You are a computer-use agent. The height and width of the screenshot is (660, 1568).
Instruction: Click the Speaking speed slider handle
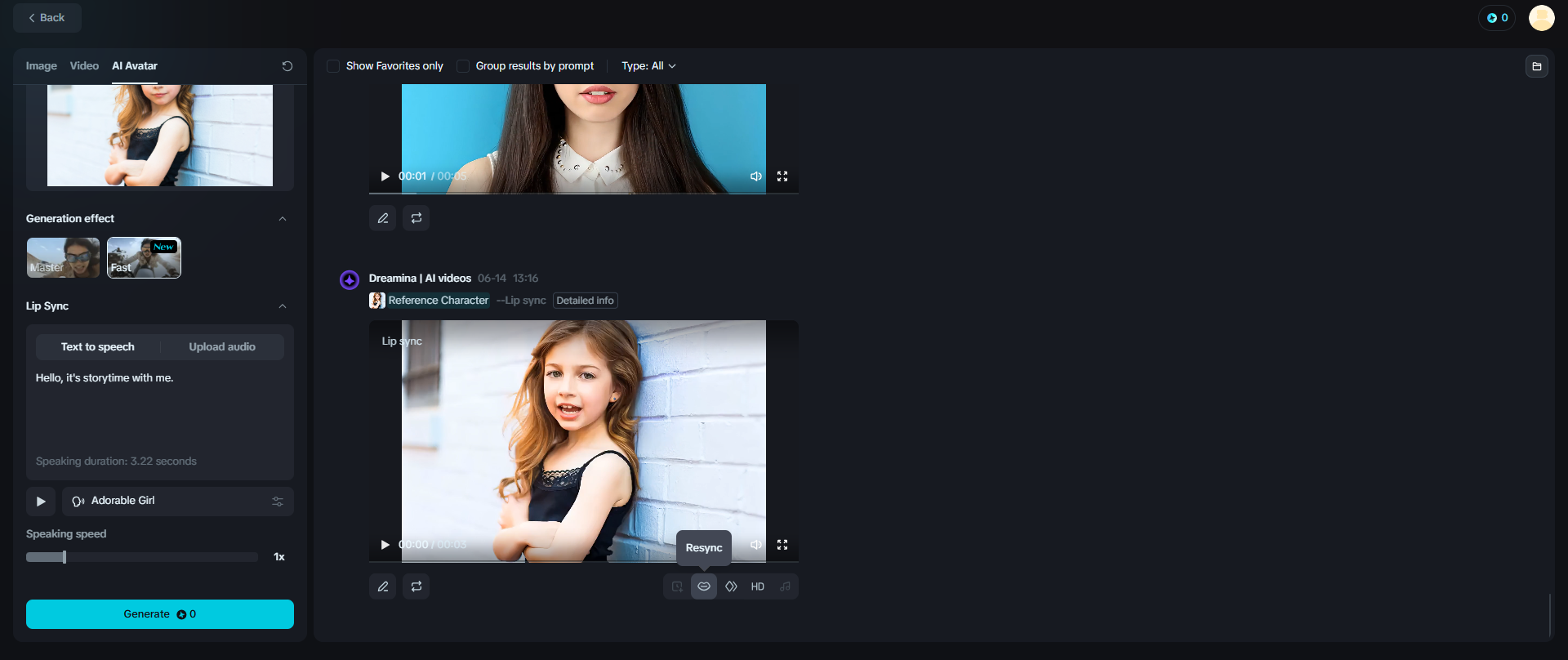pyautogui.click(x=65, y=557)
